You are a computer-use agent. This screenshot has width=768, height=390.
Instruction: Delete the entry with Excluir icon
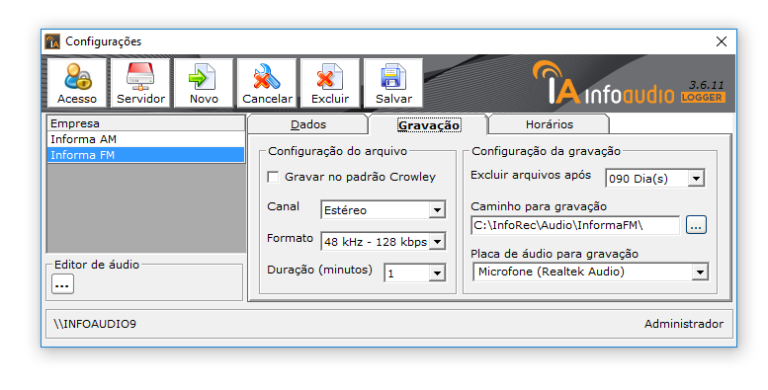point(330,83)
